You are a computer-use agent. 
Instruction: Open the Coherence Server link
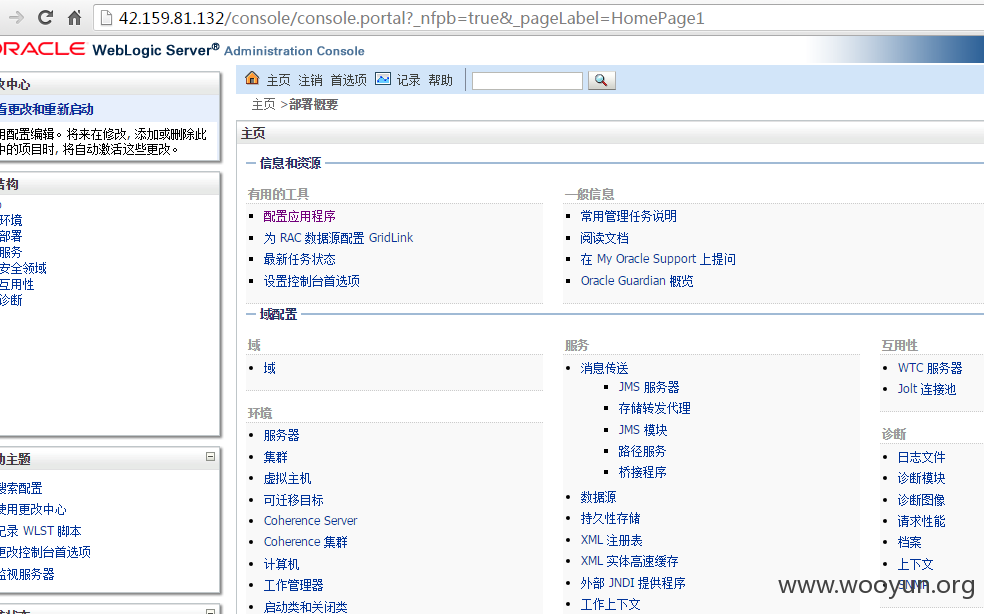[310, 521]
